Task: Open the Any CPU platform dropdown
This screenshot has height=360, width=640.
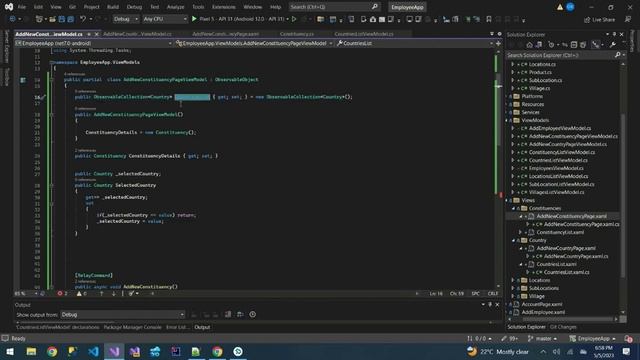Action: (165, 19)
